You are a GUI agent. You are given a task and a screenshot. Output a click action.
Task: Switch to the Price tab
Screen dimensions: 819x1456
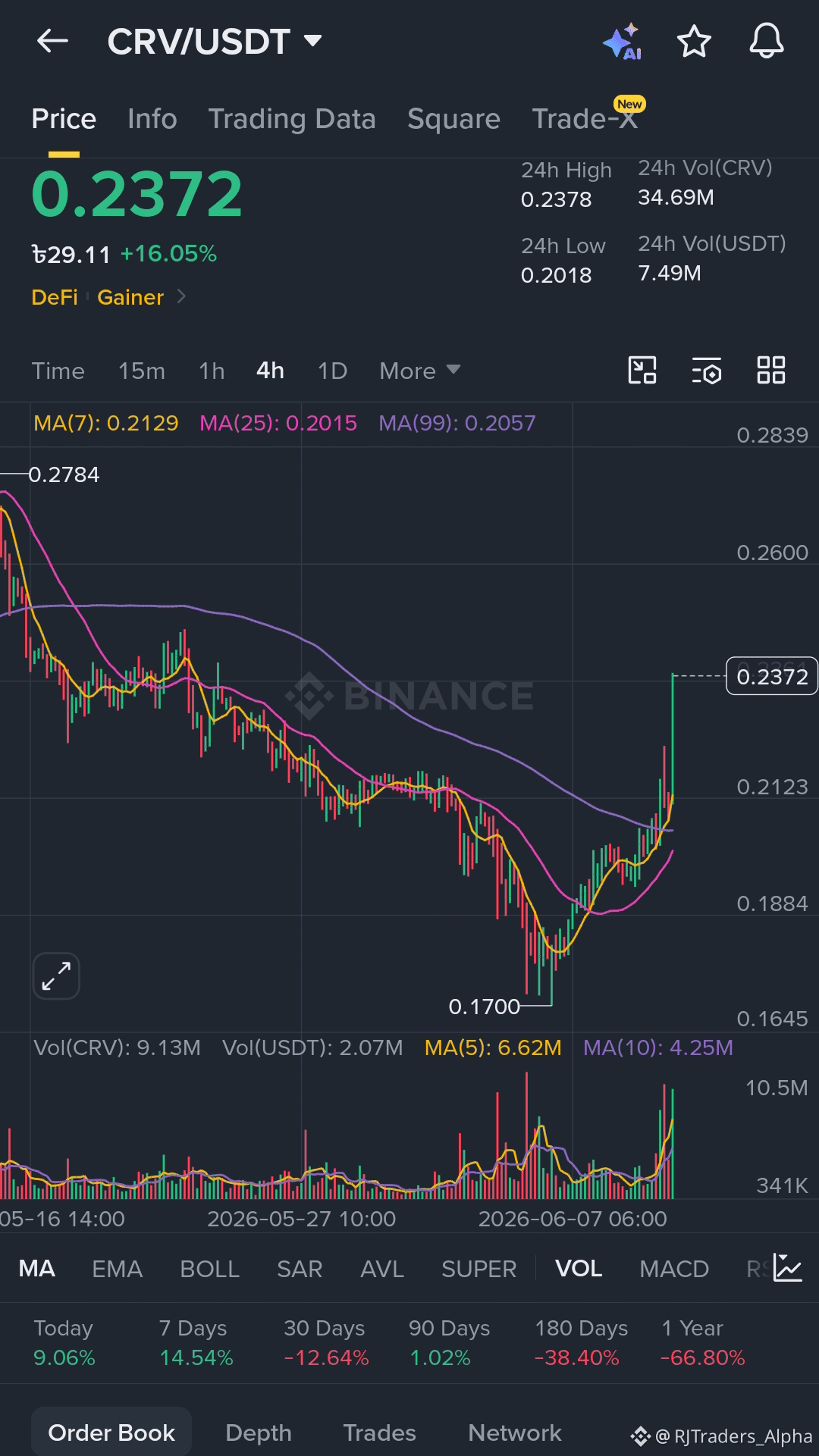64,119
